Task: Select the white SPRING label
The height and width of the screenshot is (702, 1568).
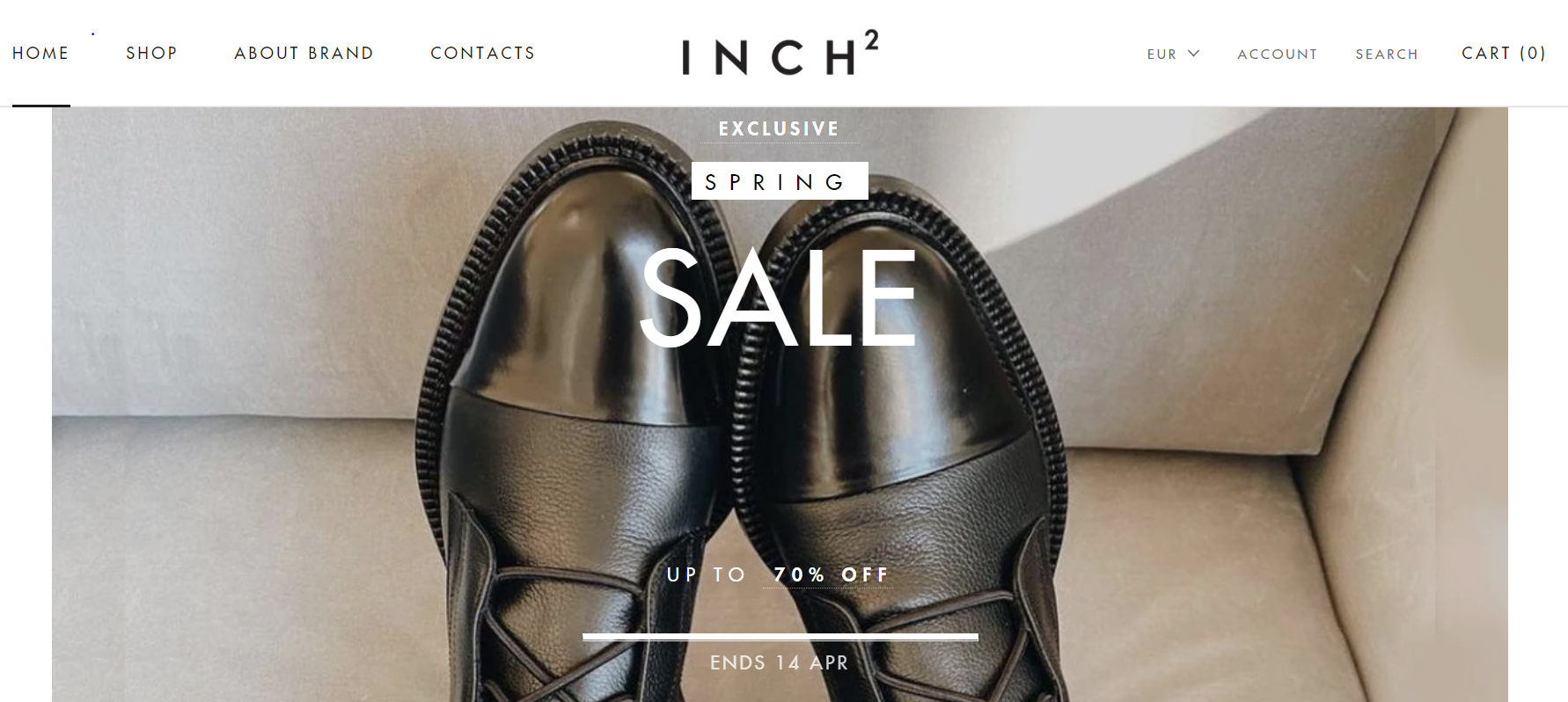Action: pos(780,180)
